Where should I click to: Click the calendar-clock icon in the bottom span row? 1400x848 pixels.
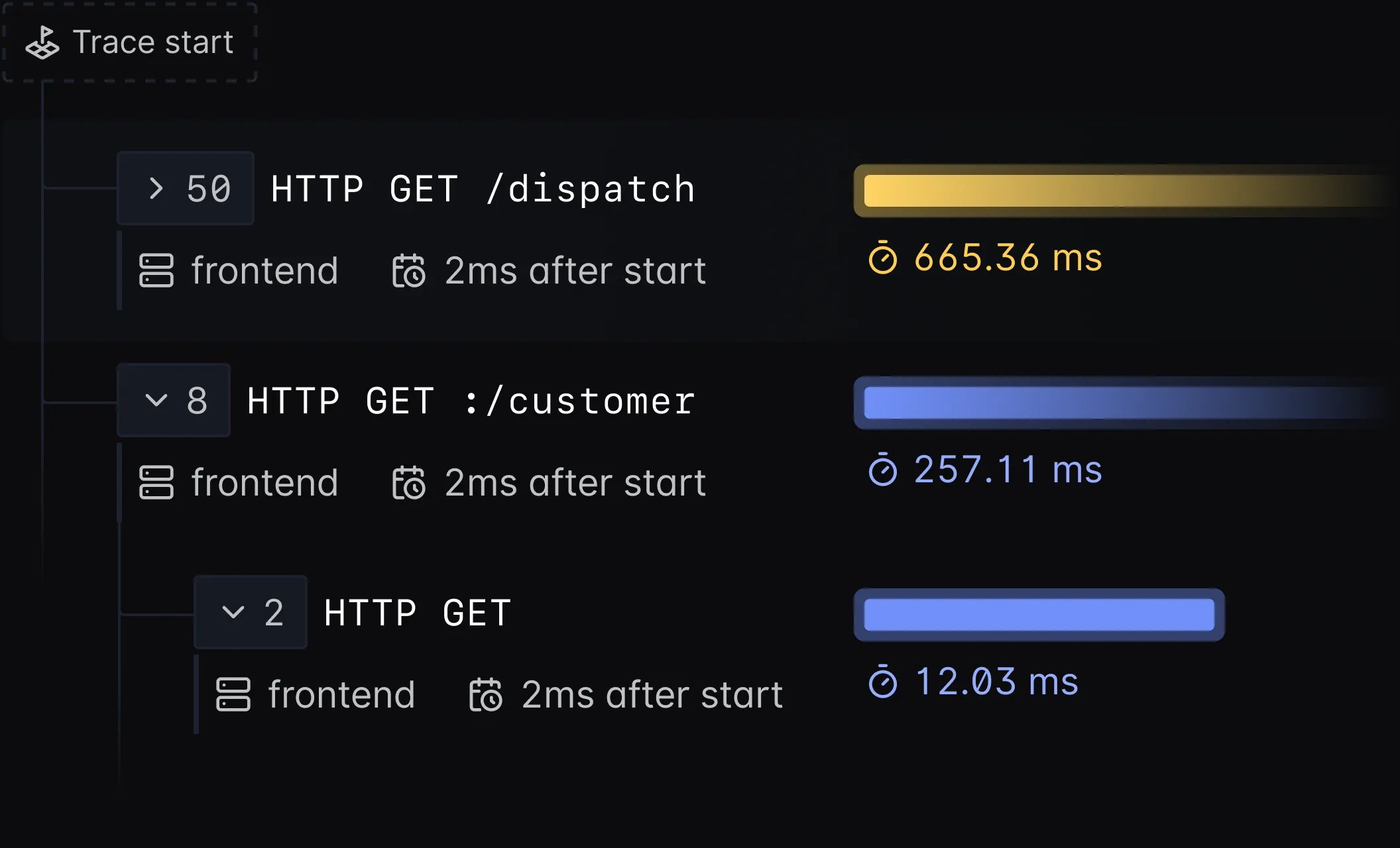485,694
